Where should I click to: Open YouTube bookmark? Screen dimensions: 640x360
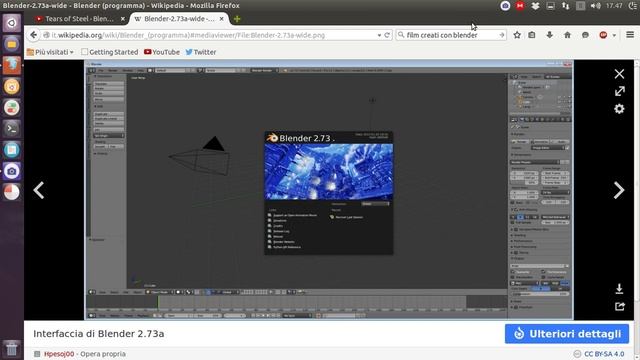pos(162,52)
